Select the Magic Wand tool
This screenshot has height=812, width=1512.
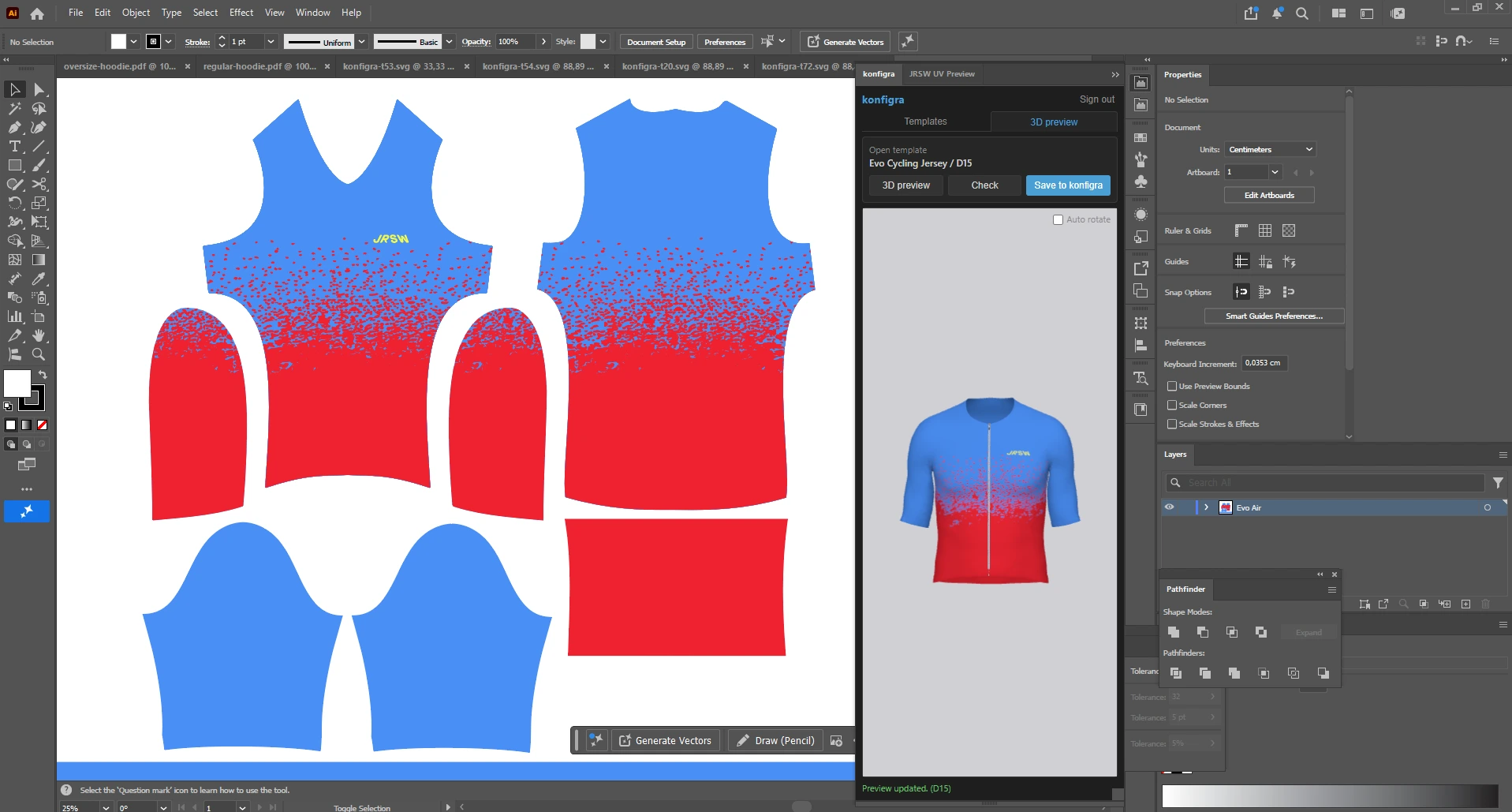coord(14,108)
